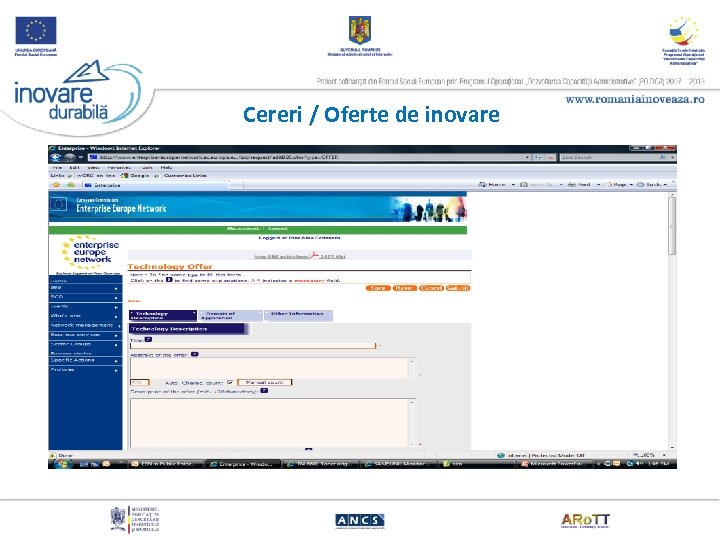Click the Favorites star icon
The height and width of the screenshot is (540, 720).
point(56,185)
